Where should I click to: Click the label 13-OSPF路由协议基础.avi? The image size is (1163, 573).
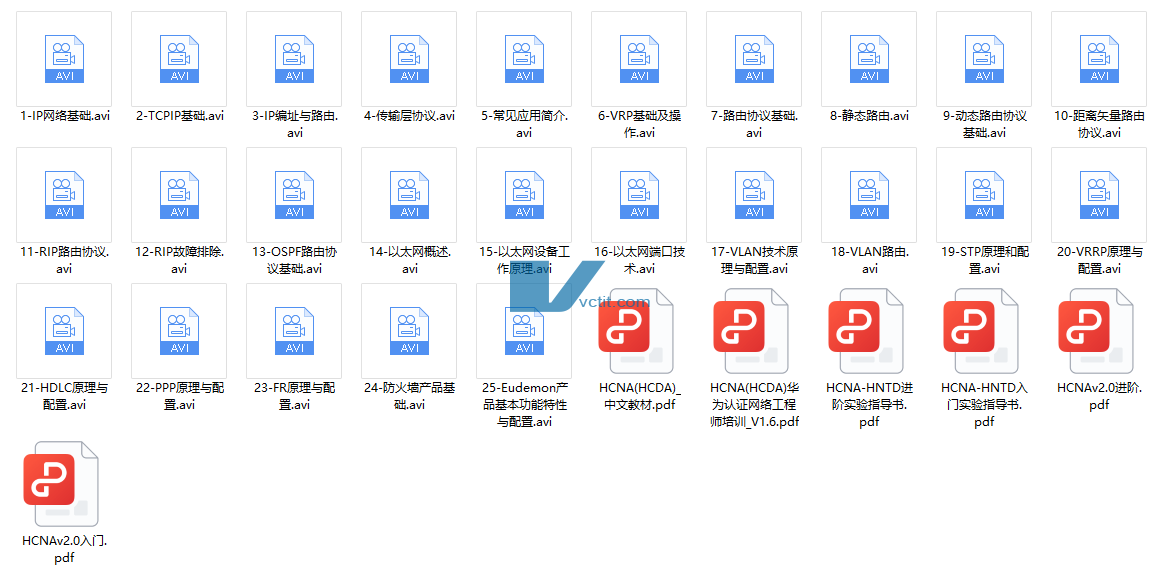294,260
